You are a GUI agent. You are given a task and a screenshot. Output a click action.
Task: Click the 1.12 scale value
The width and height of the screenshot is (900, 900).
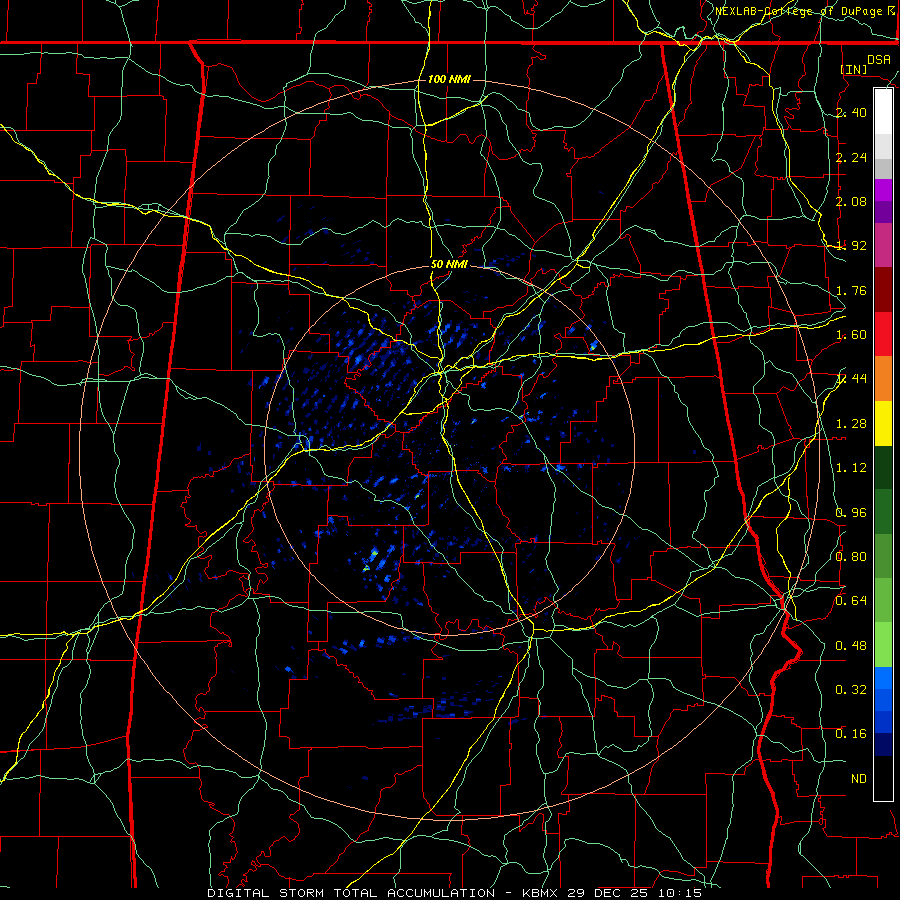point(851,468)
